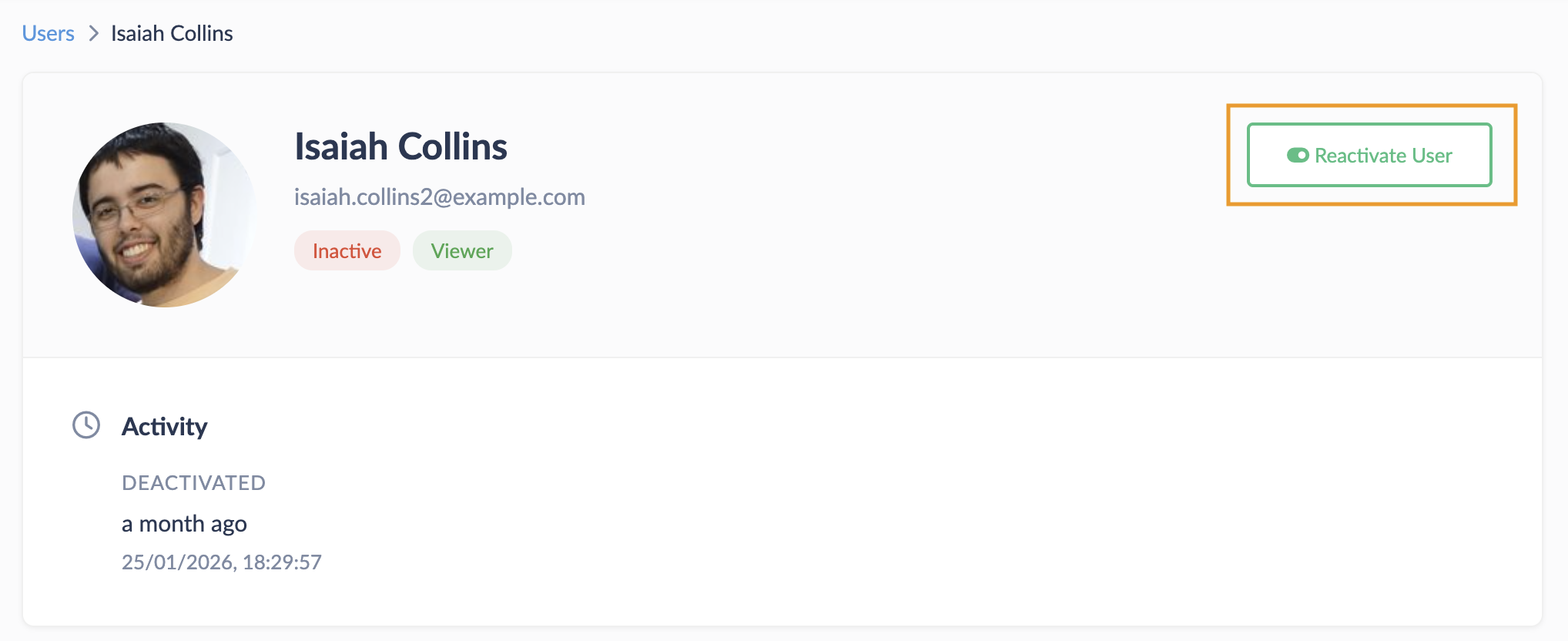Viewport: 1568px width, 641px height.
Task: Click Isaiah Collins' profile avatar photo
Action: click(x=165, y=215)
